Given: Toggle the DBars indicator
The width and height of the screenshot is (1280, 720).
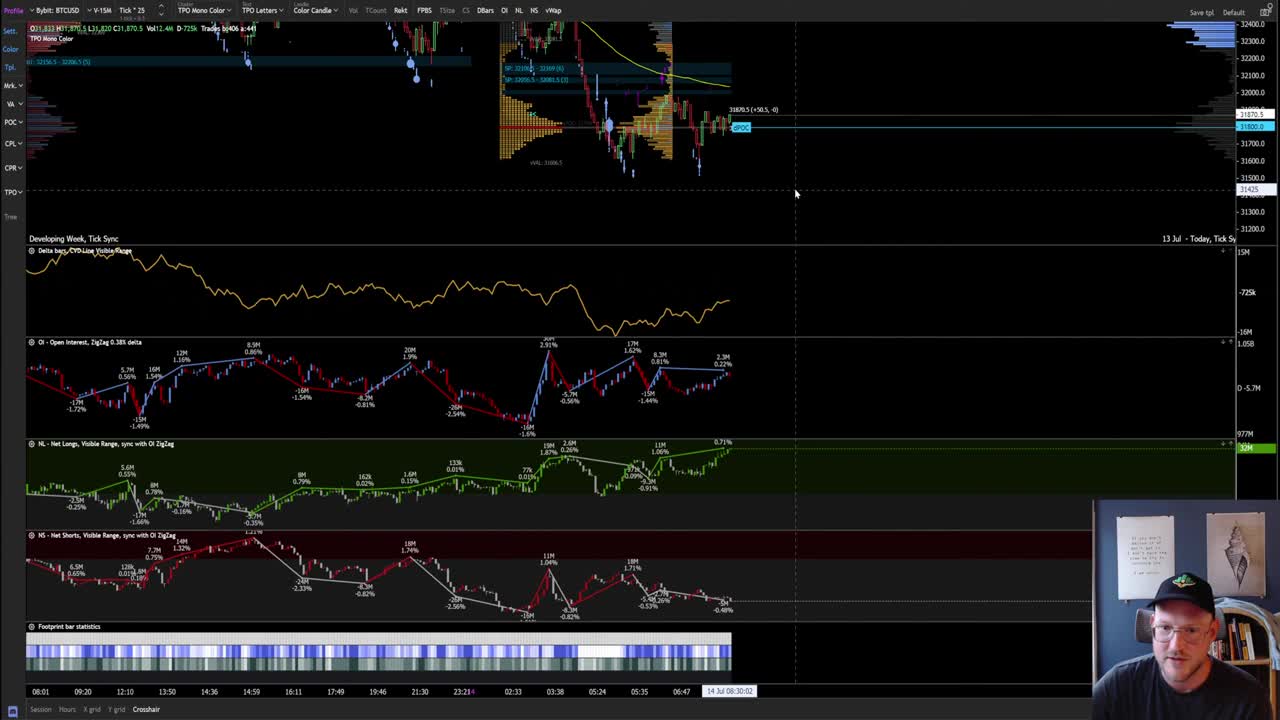Looking at the screenshot, I should point(485,10).
